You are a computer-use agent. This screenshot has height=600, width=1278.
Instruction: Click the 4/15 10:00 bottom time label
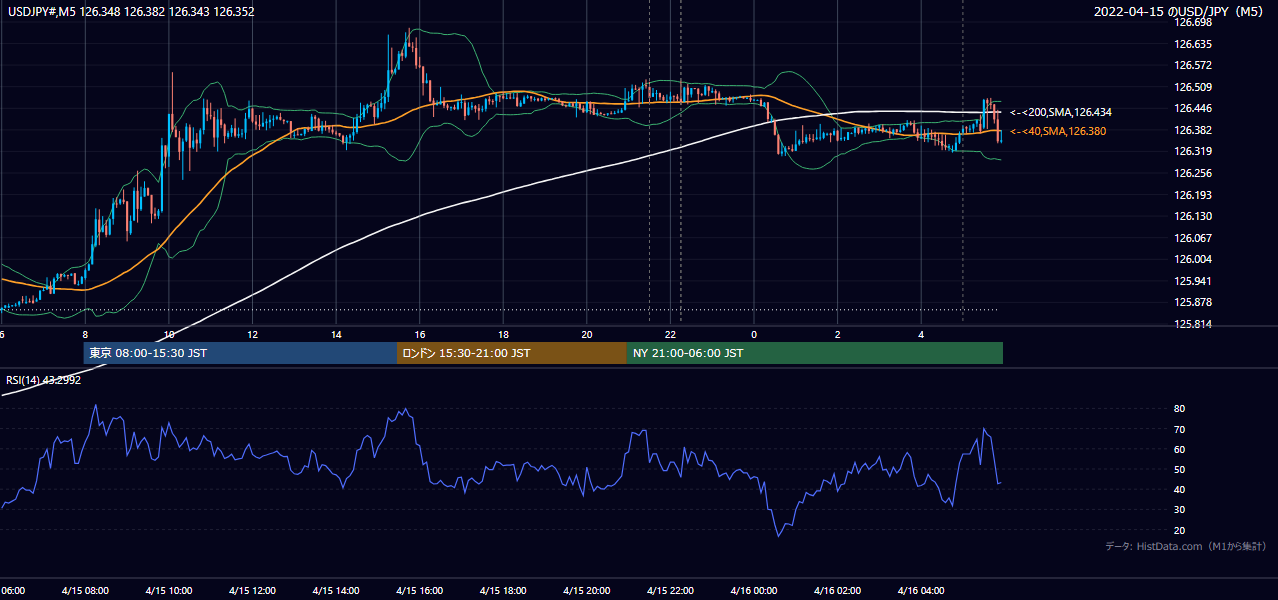[169, 590]
